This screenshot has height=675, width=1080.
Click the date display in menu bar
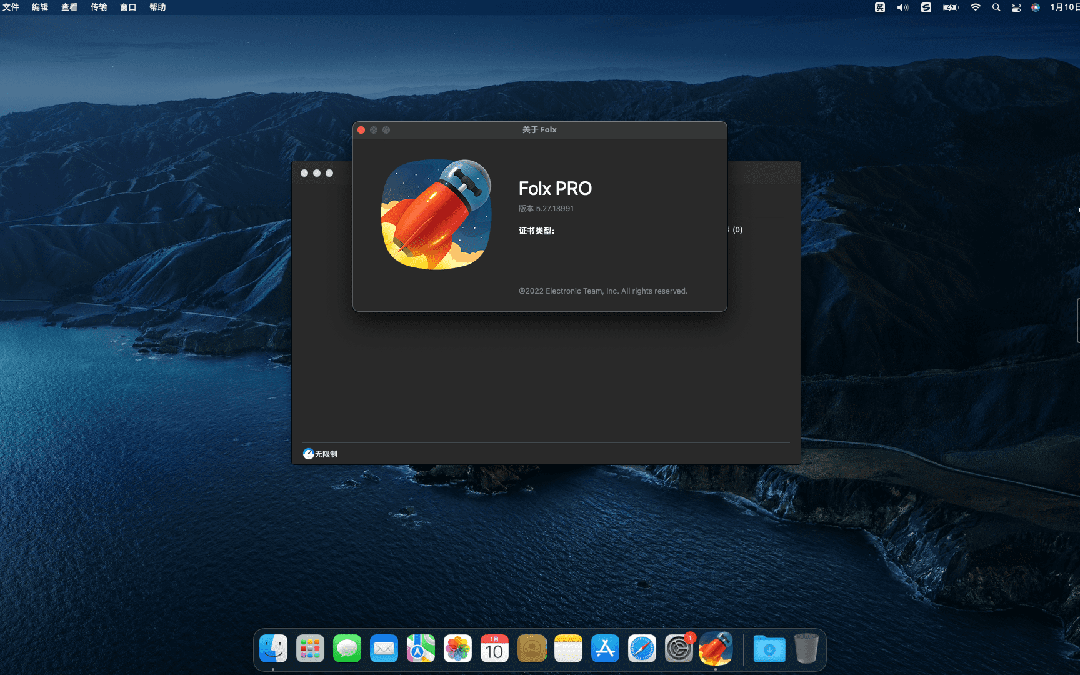(x=1064, y=7)
